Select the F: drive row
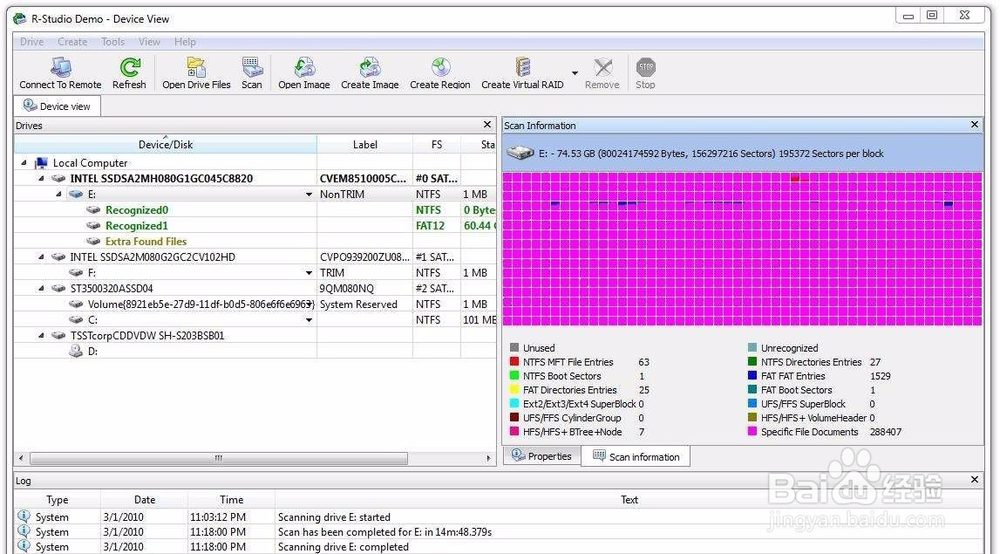The height and width of the screenshot is (554, 1000). tap(254, 273)
